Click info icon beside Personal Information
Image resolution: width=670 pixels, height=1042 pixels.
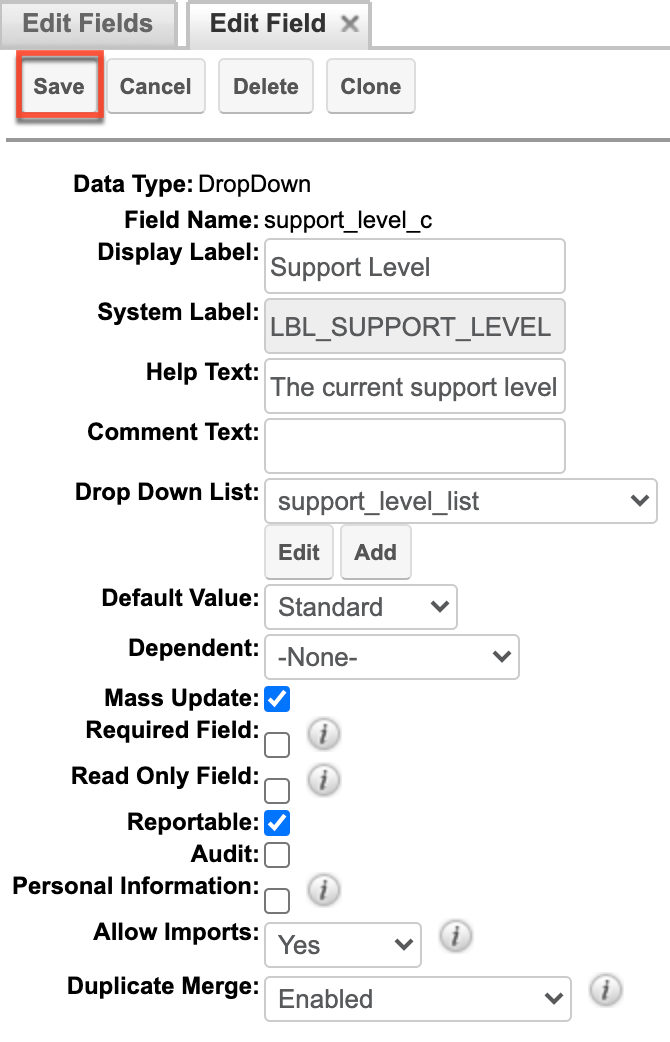(x=323, y=890)
